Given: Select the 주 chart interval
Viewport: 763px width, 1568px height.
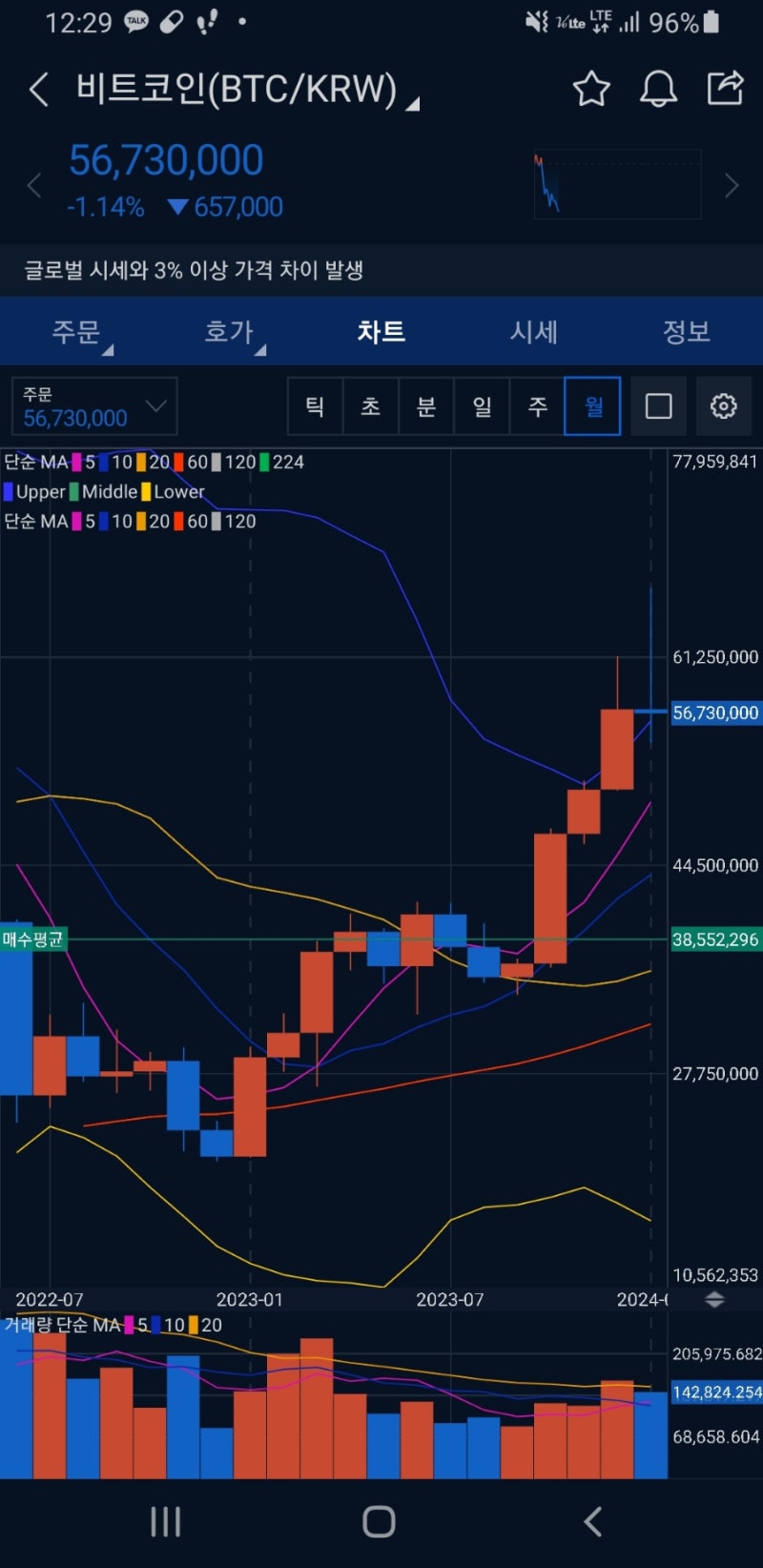Looking at the screenshot, I should click(x=537, y=406).
